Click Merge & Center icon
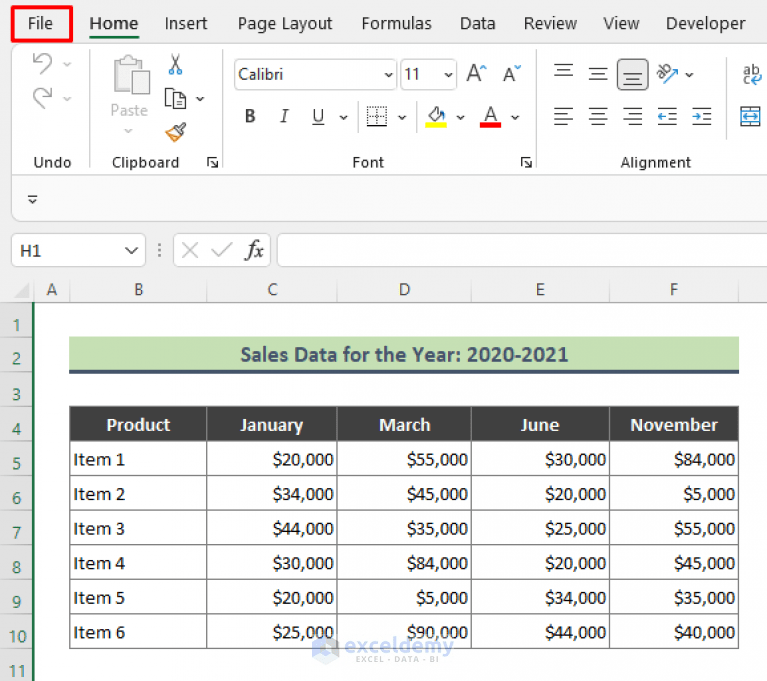 click(x=750, y=116)
